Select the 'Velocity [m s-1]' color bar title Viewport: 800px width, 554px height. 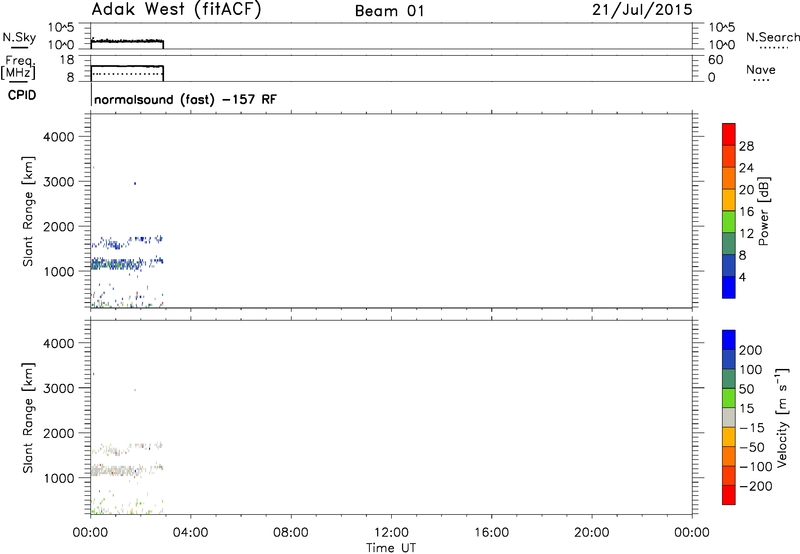tap(782, 417)
